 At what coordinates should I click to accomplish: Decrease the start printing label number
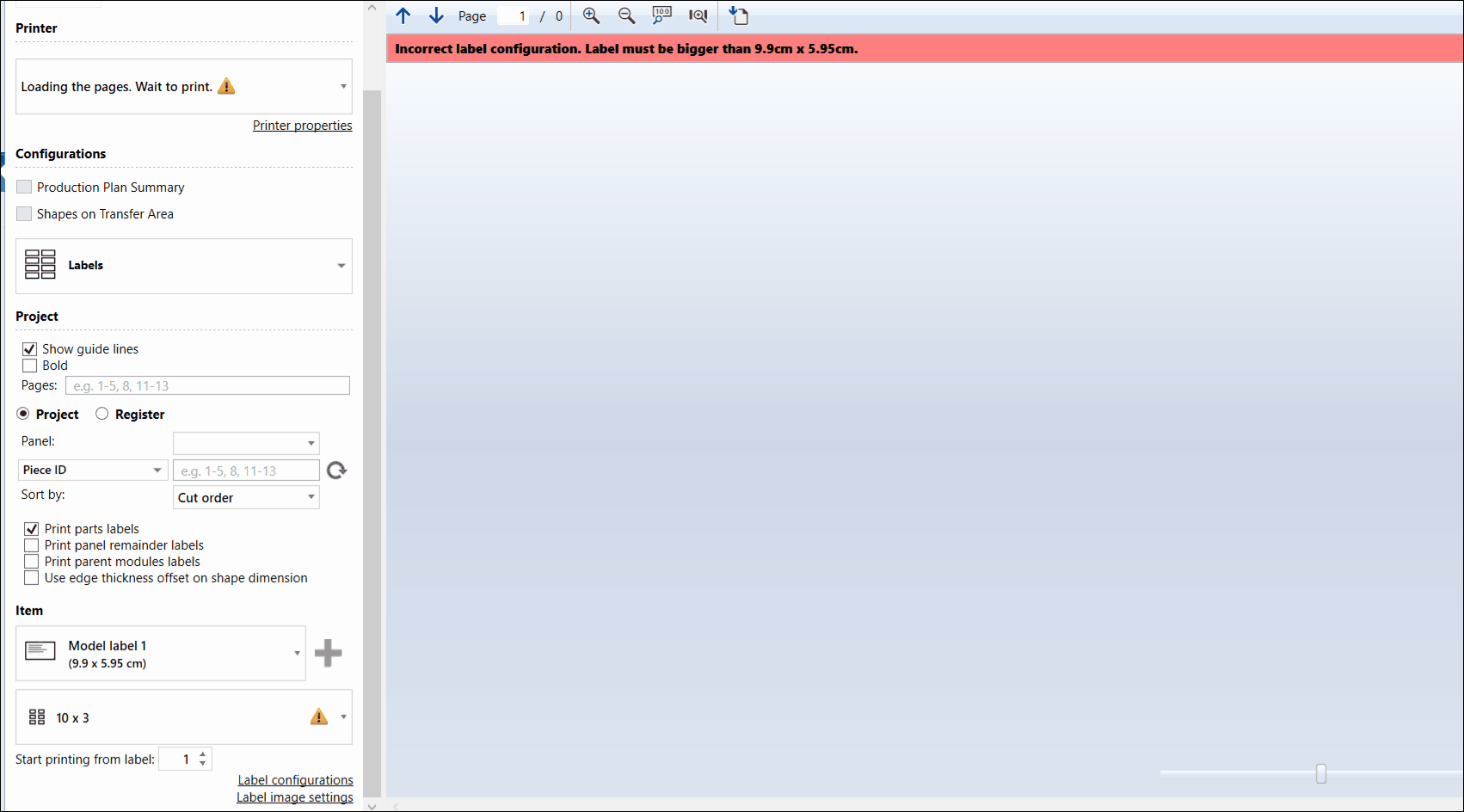203,764
